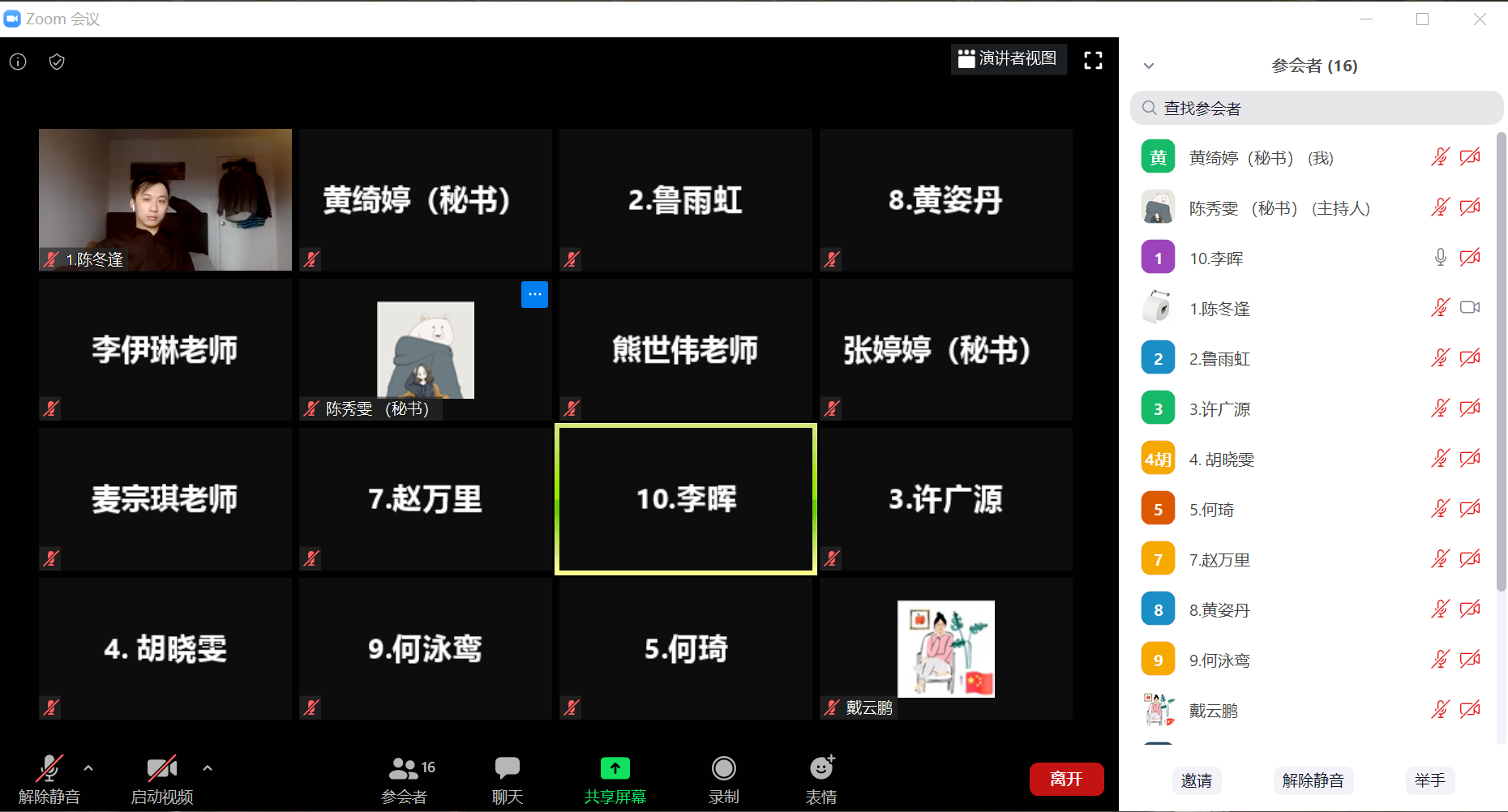Expand video options arrow beside camera

[x=208, y=767]
